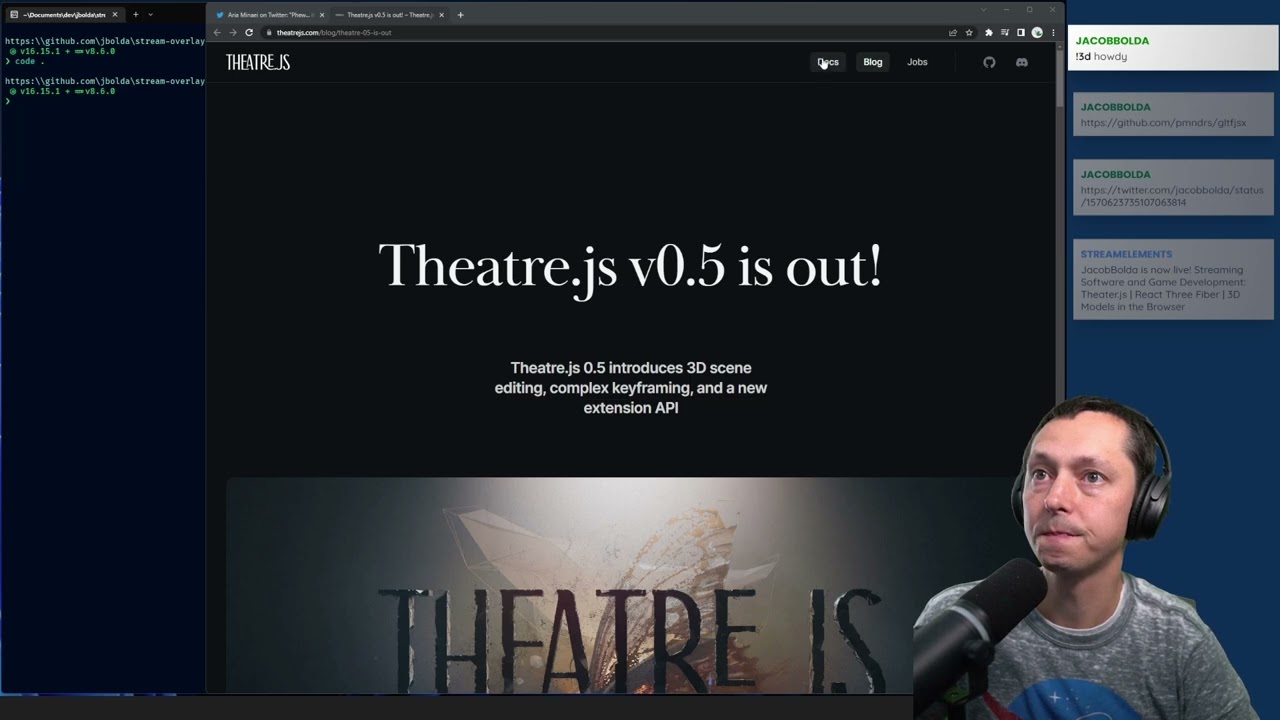1280x720 pixels.
Task: Go forward using browser forward arrow
Action: (x=233, y=32)
